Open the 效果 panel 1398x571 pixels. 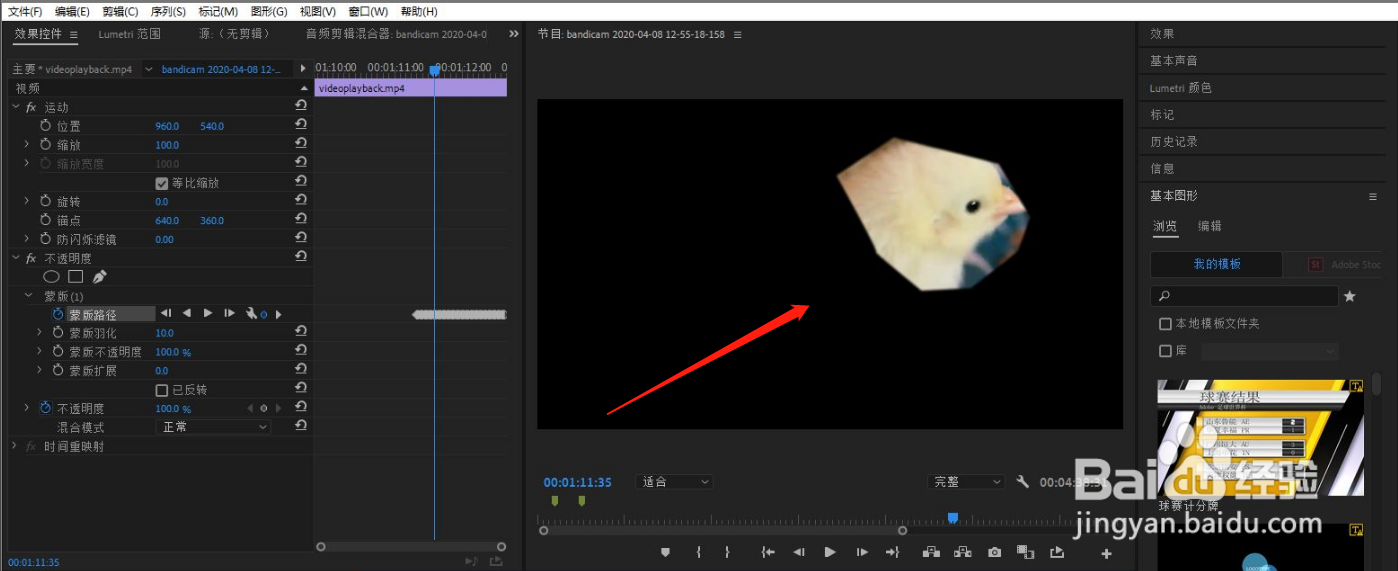pyautogui.click(x=1162, y=34)
